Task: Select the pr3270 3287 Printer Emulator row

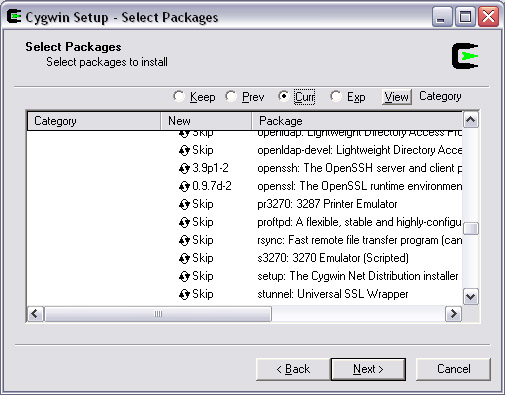Action: pyautogui.click(x=327, y=204)
